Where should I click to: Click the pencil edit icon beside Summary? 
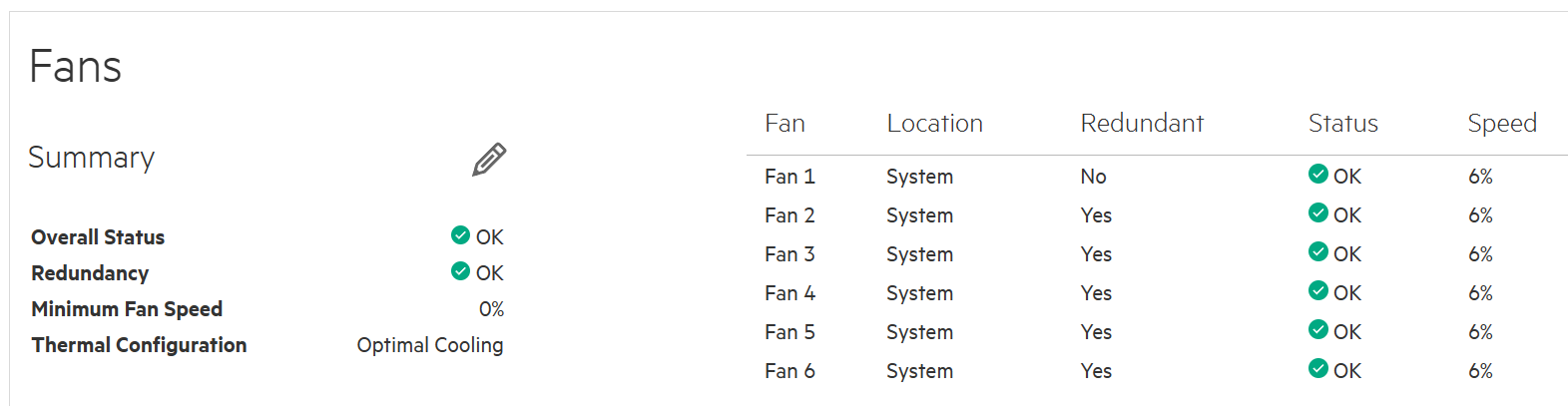point(489,160)
